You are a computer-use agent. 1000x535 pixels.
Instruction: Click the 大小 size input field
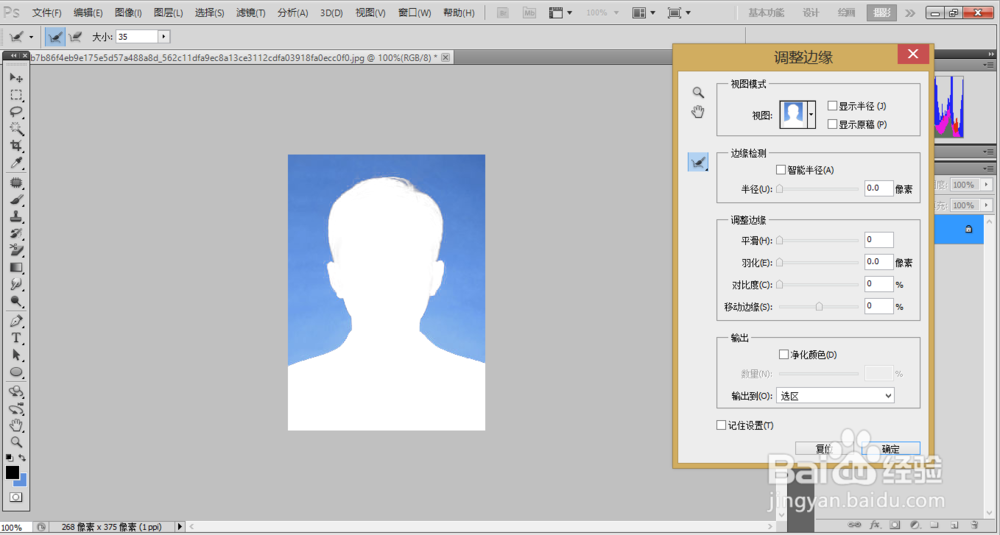pyautogui.click(x=136, y=37)
